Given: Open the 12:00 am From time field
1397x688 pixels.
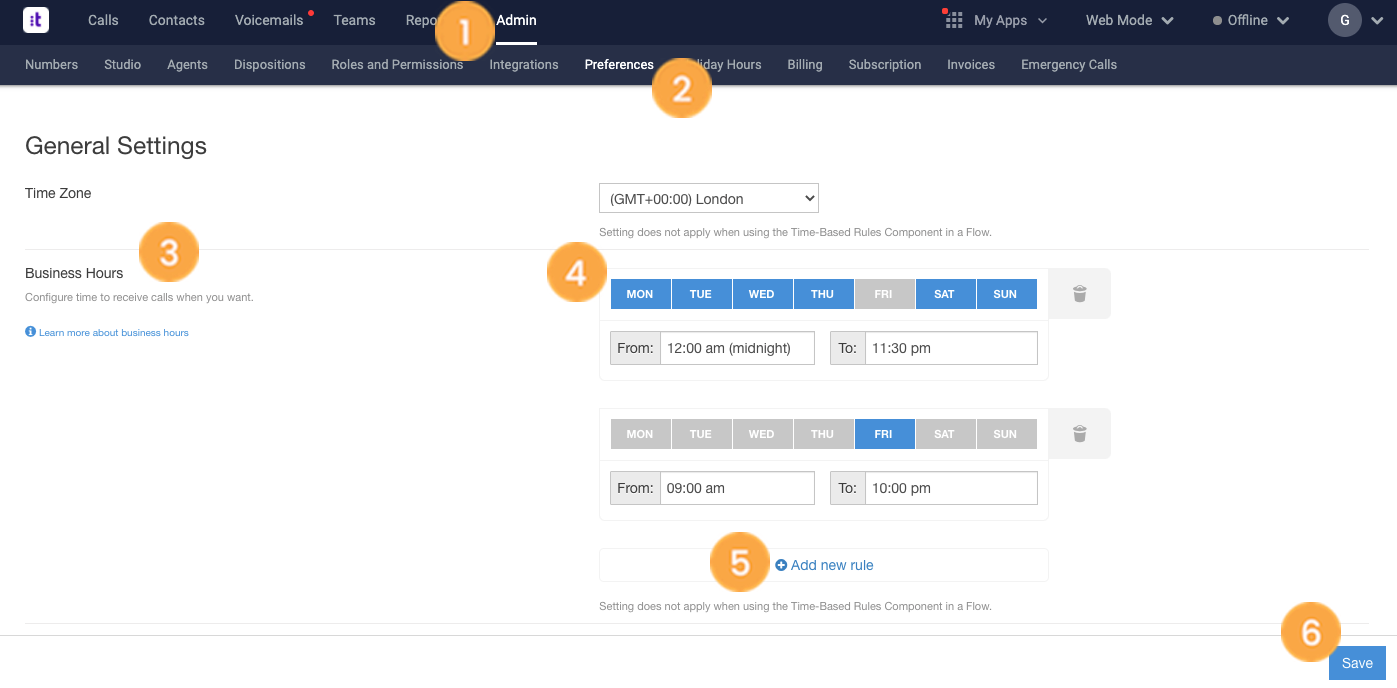Looking at the screenshot, I should (737, 348).
